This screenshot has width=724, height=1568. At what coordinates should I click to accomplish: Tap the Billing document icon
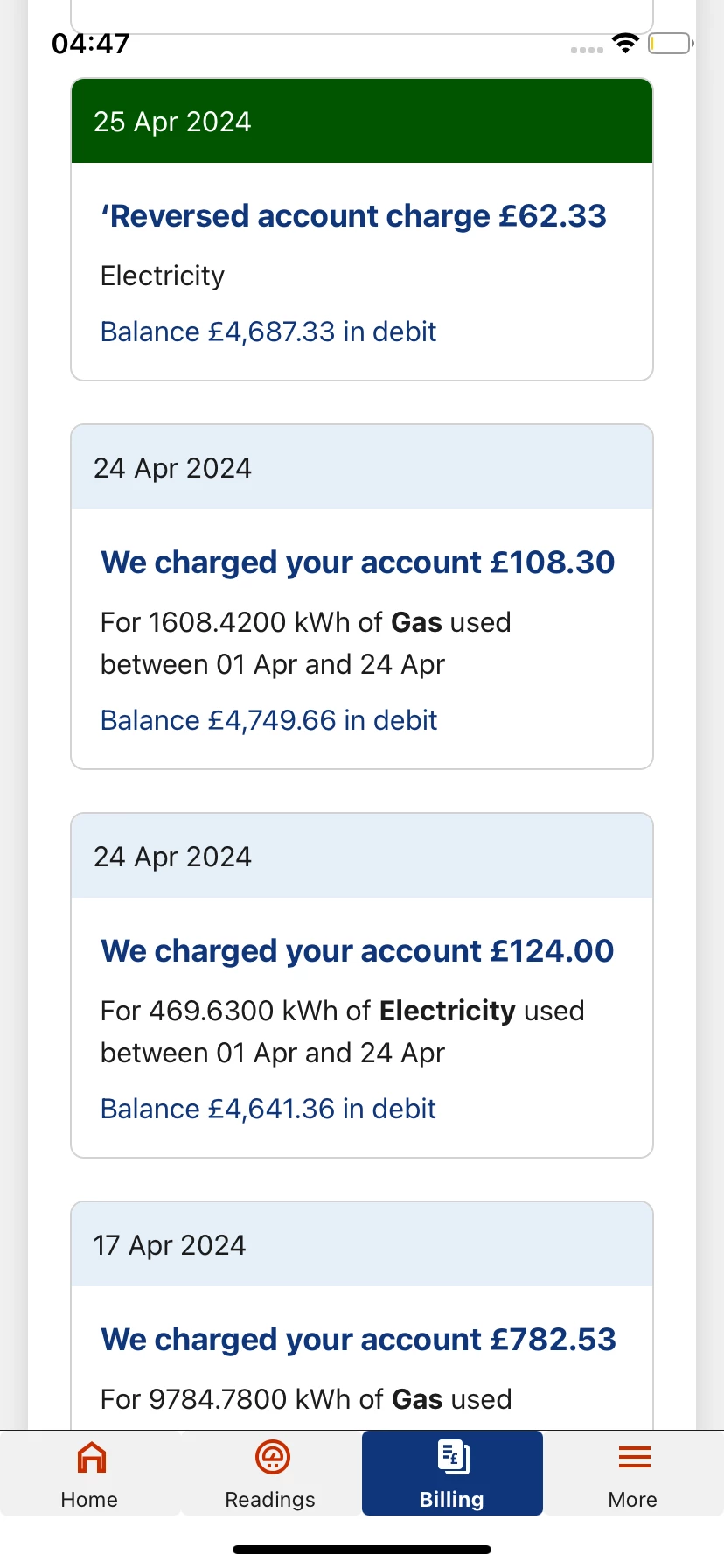(x=453, y=1457)
